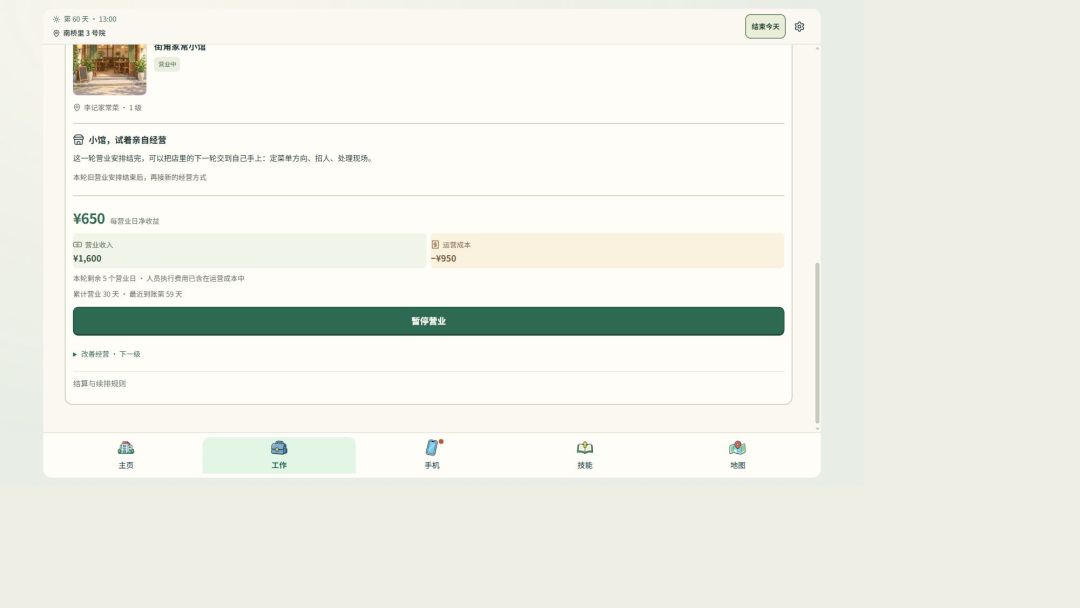Go to the 主页 tab

pyautogui.click(x=126, y=455)
